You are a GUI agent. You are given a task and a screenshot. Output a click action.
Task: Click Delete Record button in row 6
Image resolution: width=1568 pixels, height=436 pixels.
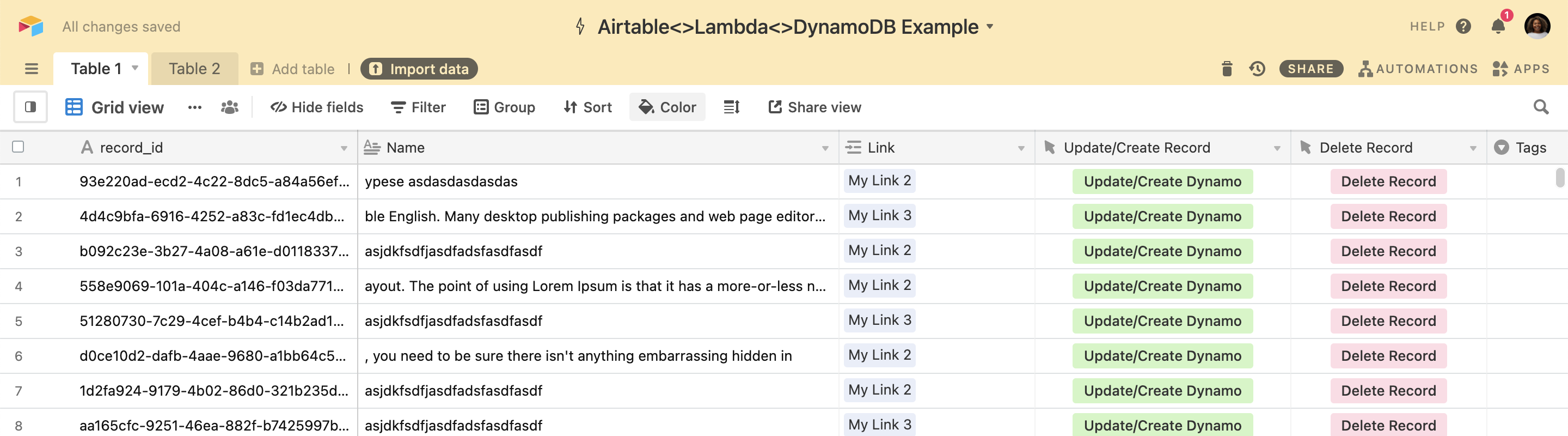pos(1388,356)
